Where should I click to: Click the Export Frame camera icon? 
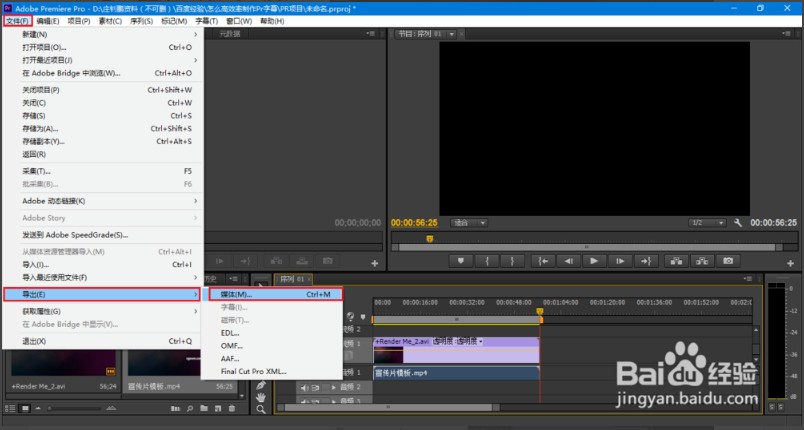click(728, 261)
